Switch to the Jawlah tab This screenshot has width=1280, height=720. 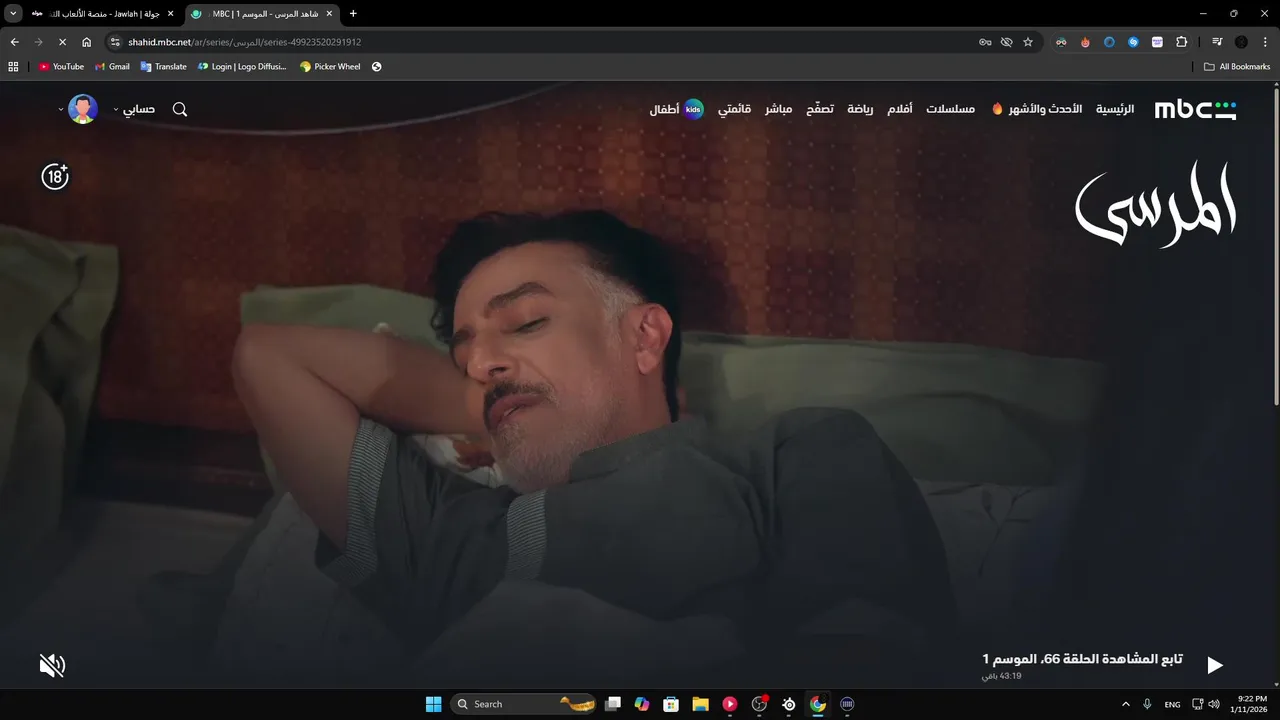(x=104, y=14)
